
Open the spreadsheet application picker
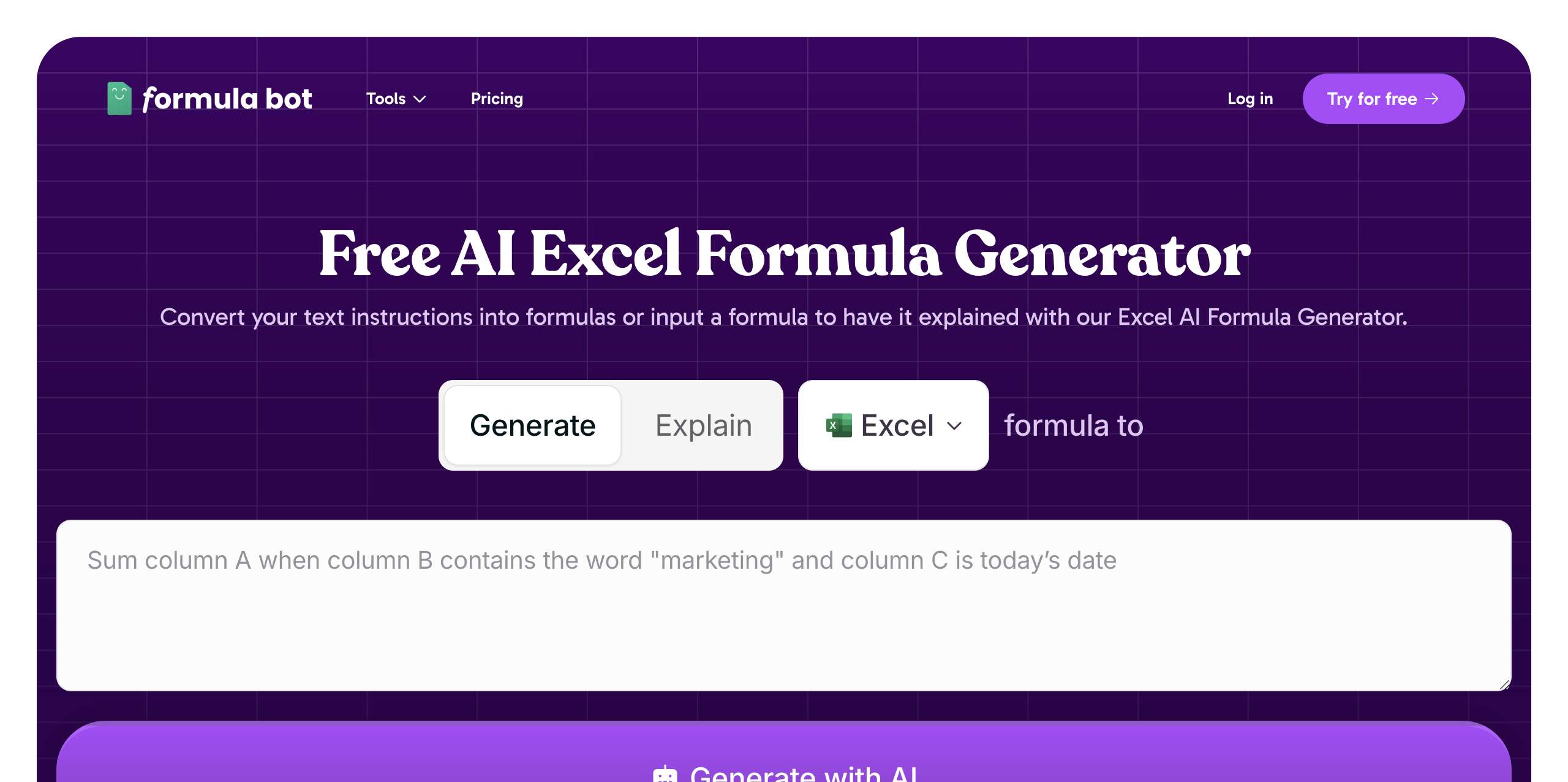pos(893,425)
